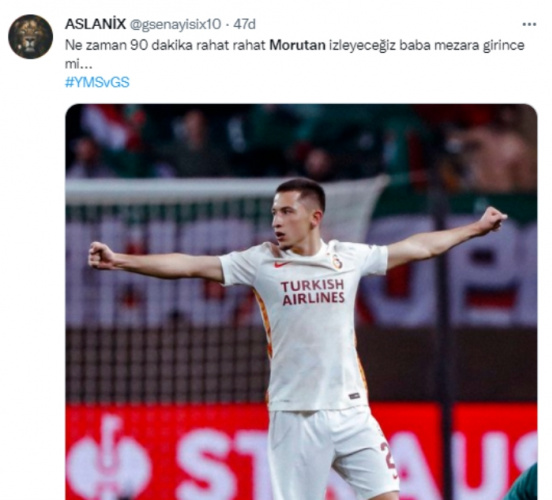Image resolution: width=552 pixels, height=500 pixels.
Task: Click the Nike swoosh on the jersey
Action: (282, 264)
